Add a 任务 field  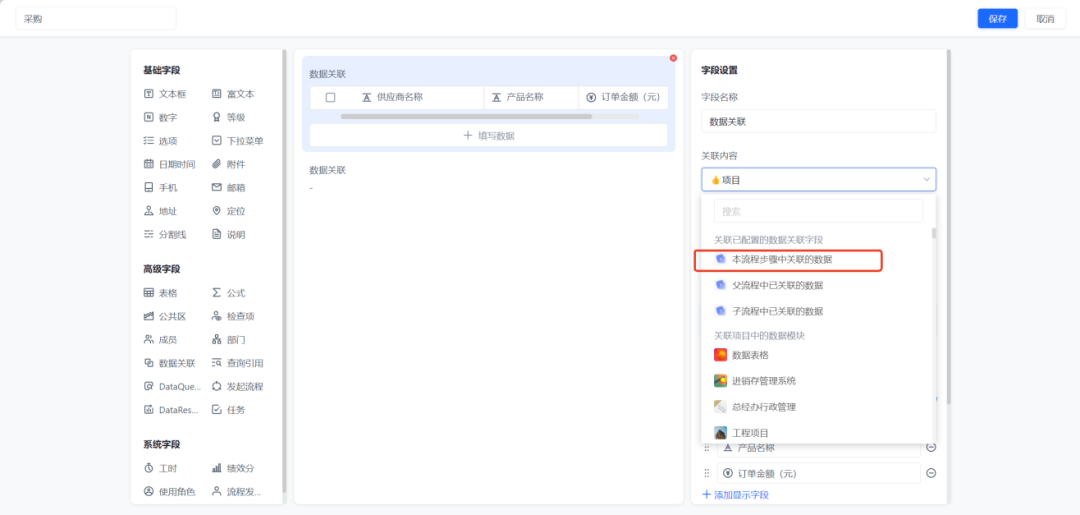pos(229,410)
